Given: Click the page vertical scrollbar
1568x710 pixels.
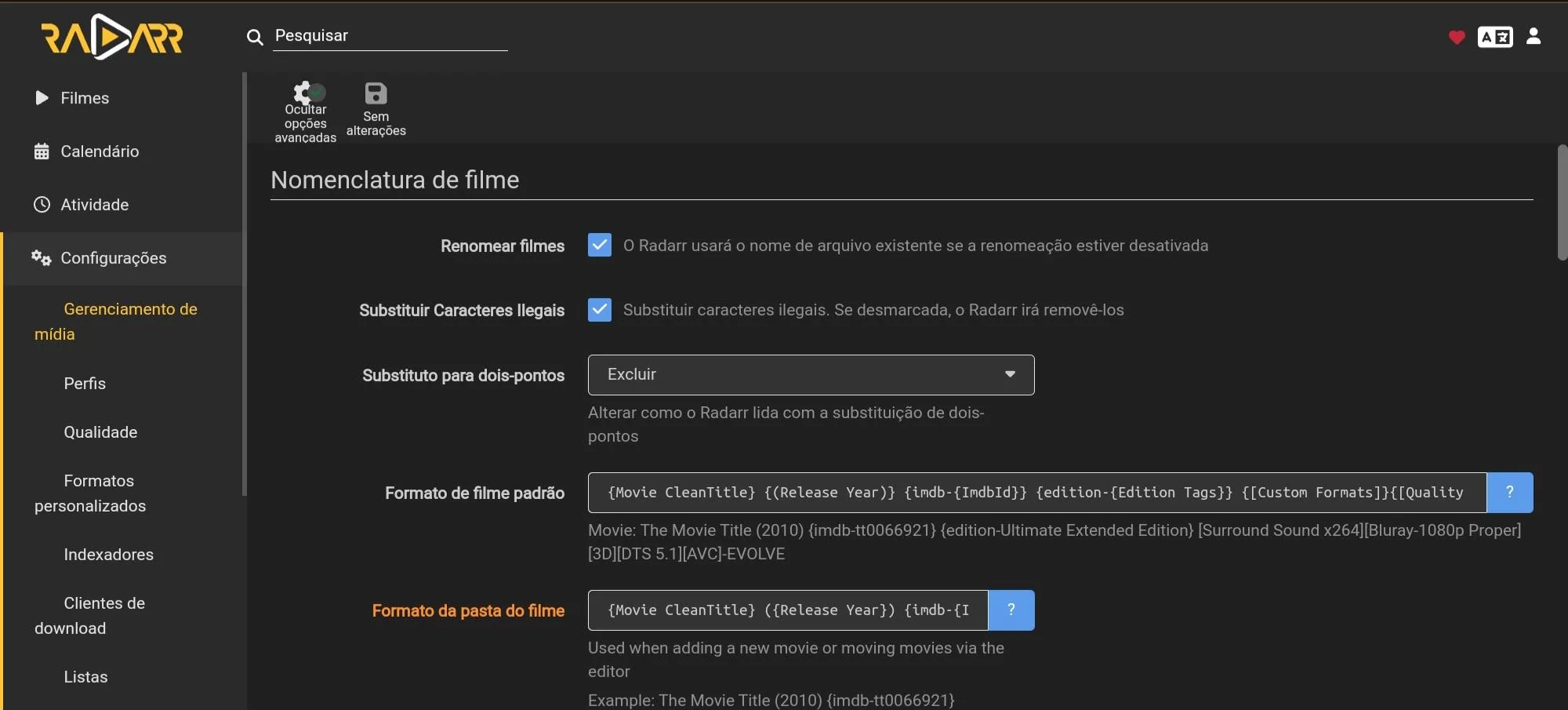Looking at the screenshot, I should [x=1562, y=202].
